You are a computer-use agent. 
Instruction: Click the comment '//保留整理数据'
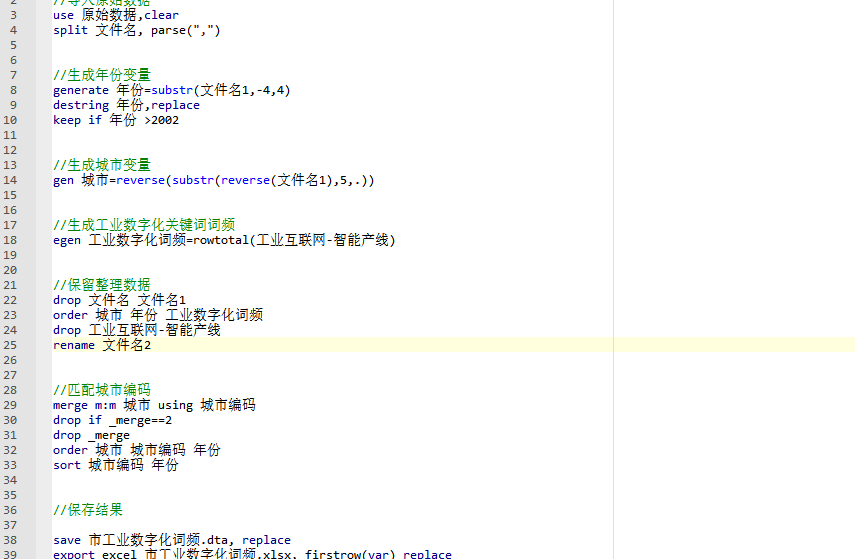(x=102, y=285)
